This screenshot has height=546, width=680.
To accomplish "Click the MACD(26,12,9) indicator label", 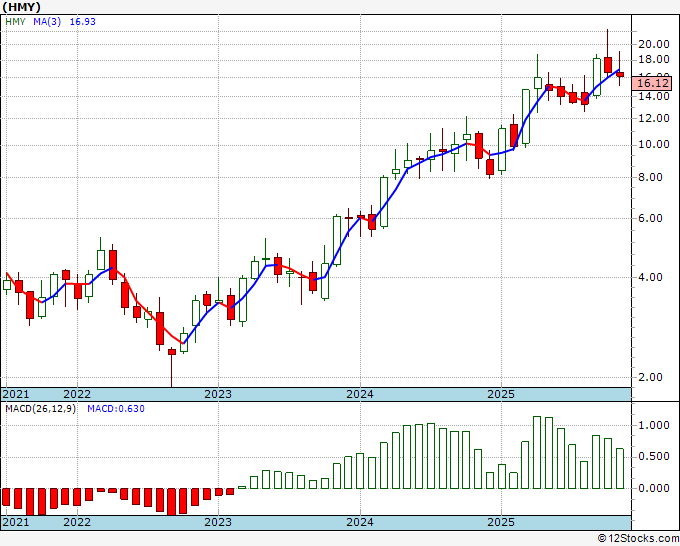I will click(40, 409).
